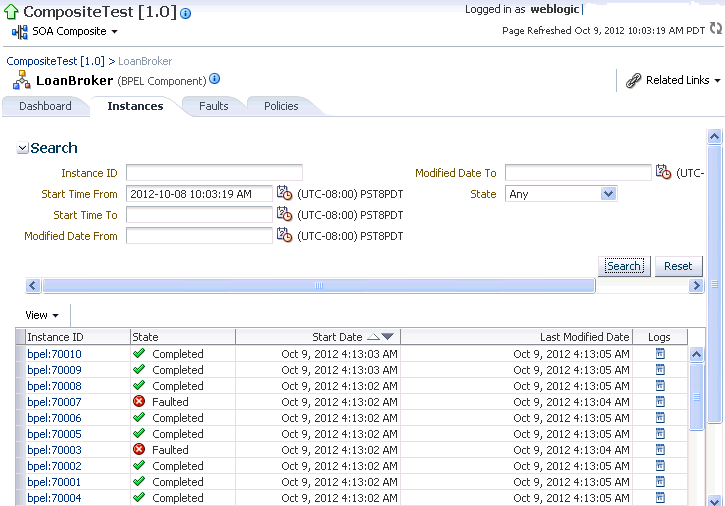Click the page vertical scrollbar up arrow
The image size is (725, 506).
tap(714, 136)
